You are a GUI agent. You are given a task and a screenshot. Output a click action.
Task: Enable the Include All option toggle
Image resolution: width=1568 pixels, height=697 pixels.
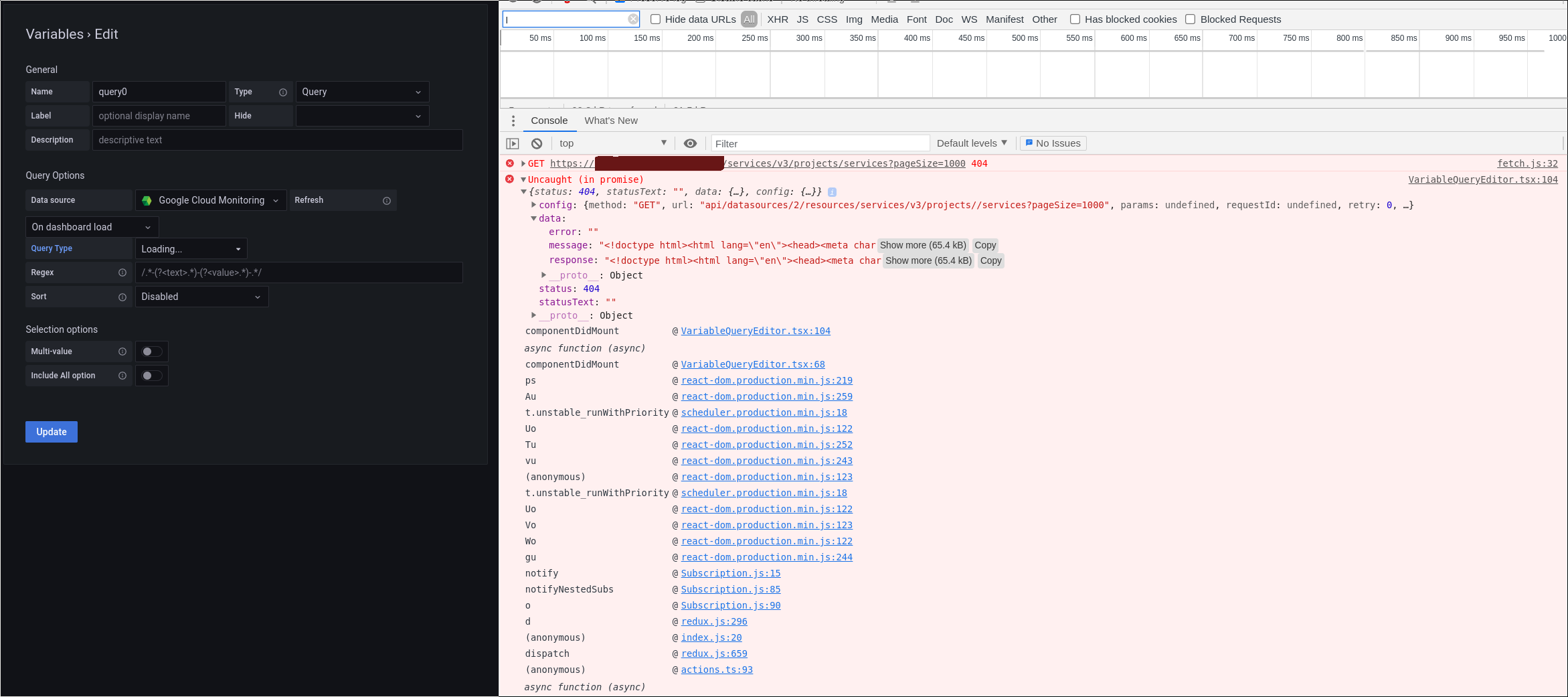pos(152,375)
